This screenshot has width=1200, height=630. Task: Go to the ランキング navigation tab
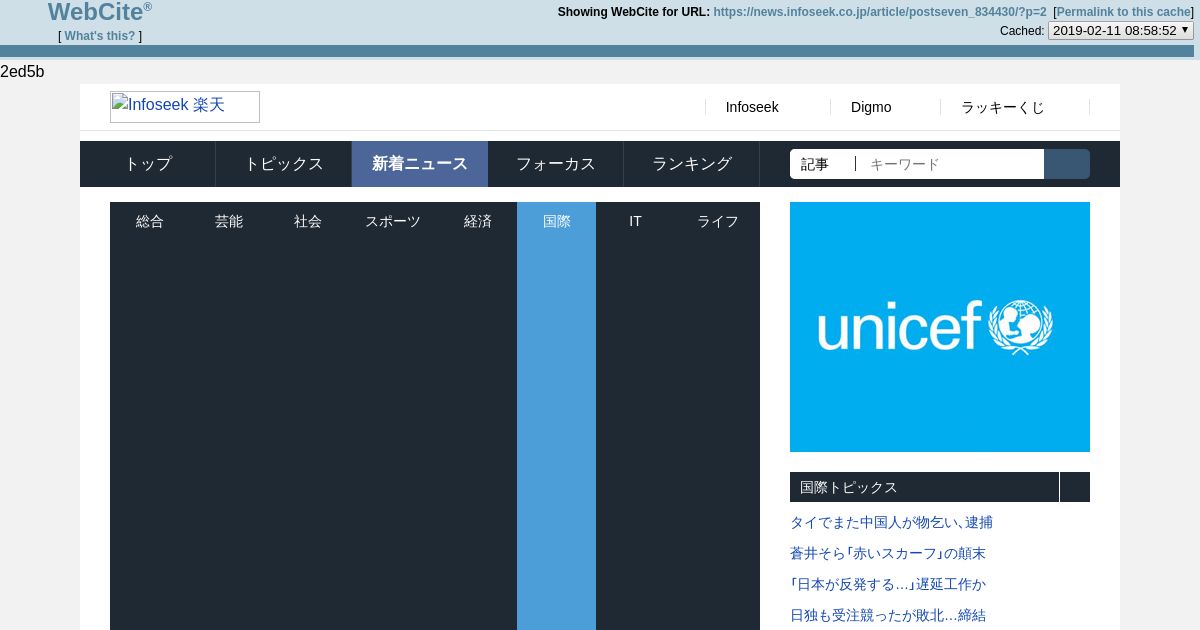point(692,164)
